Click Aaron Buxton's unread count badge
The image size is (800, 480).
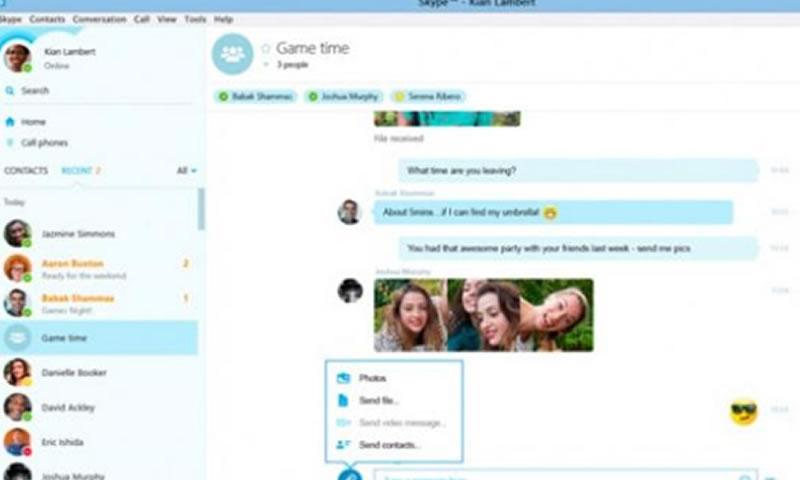point(186,263)
